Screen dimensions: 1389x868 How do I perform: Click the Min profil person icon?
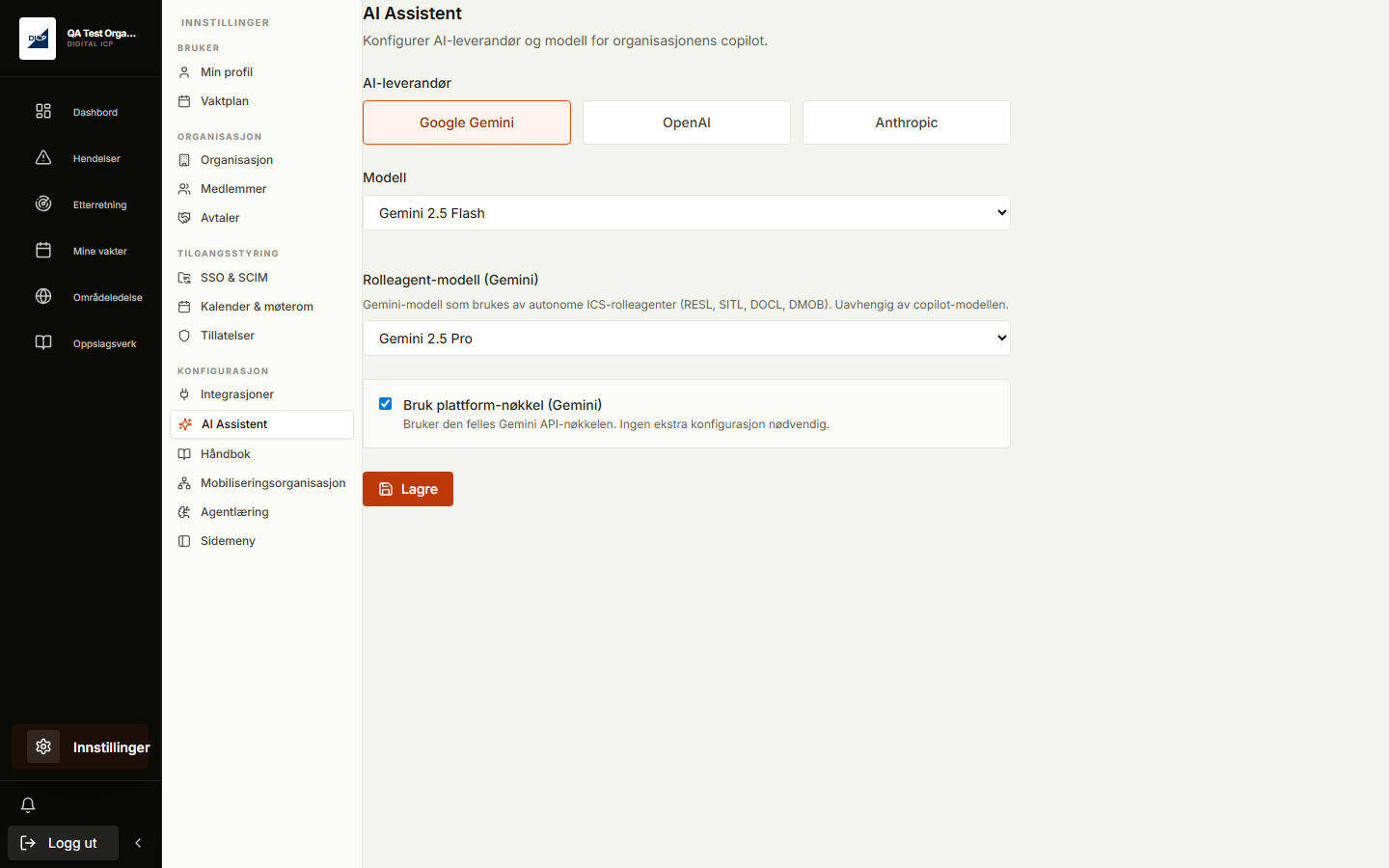184,72
